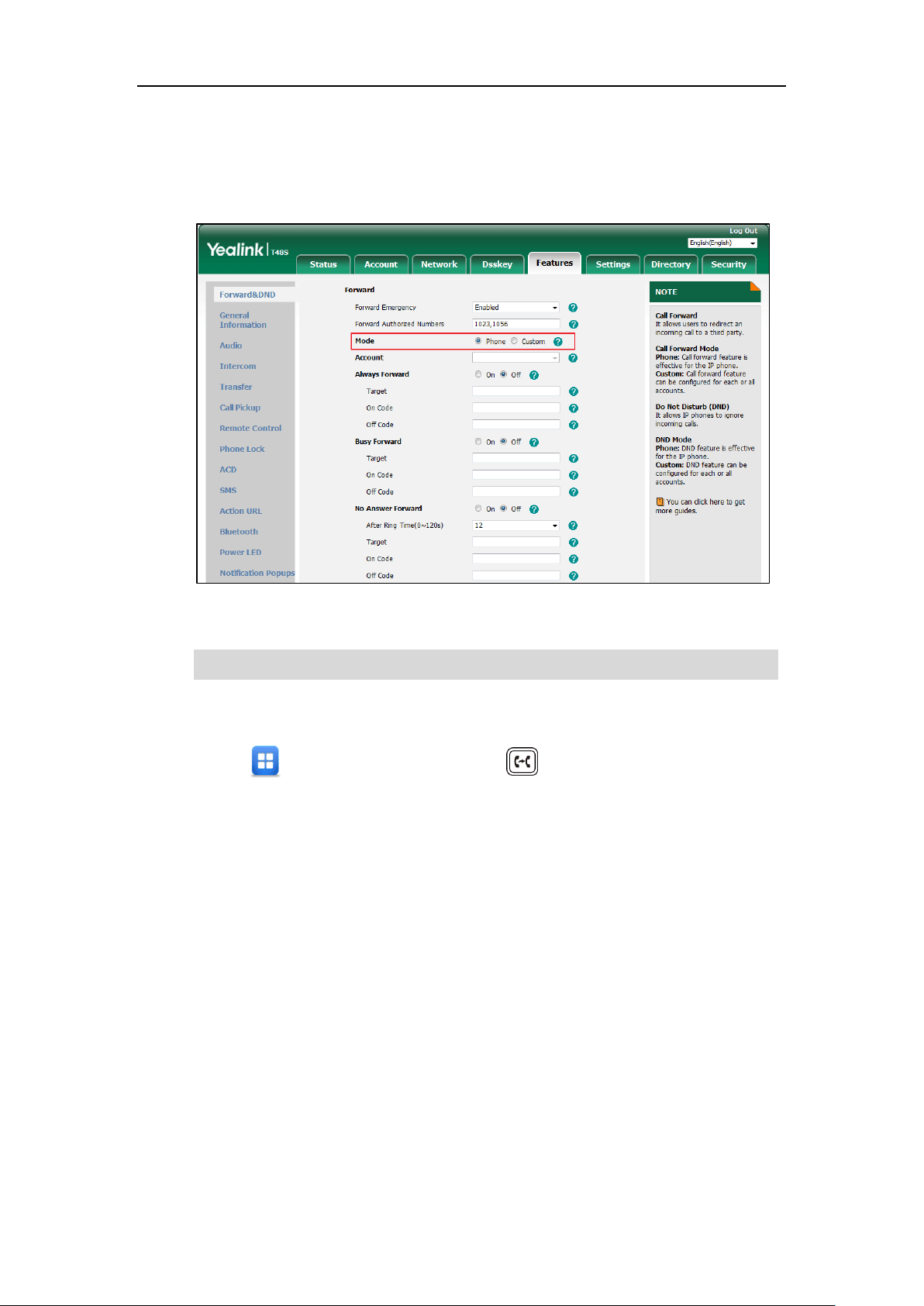Open the Account tab

(x=381, y=264)
